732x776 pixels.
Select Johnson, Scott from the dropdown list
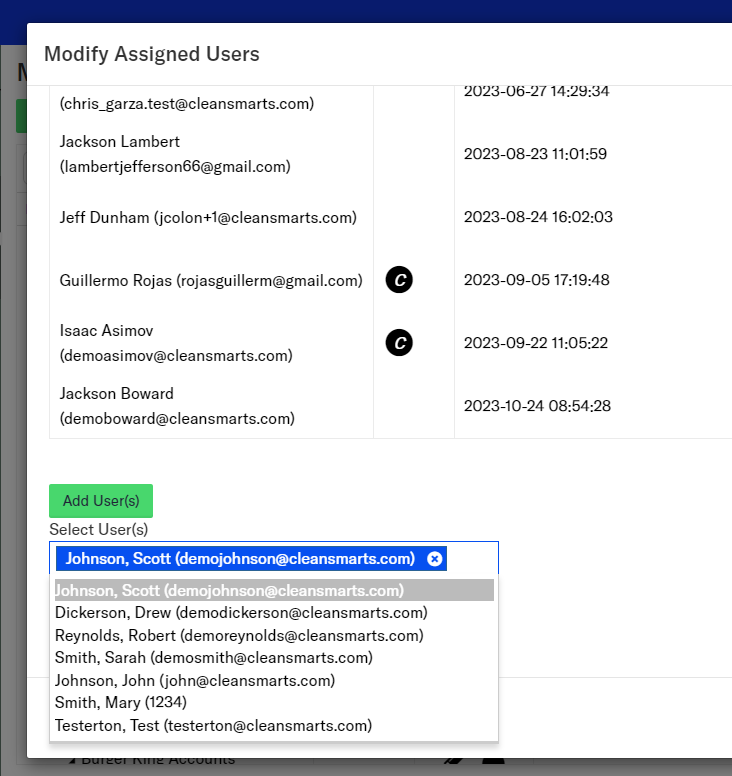tap(230, 590)
